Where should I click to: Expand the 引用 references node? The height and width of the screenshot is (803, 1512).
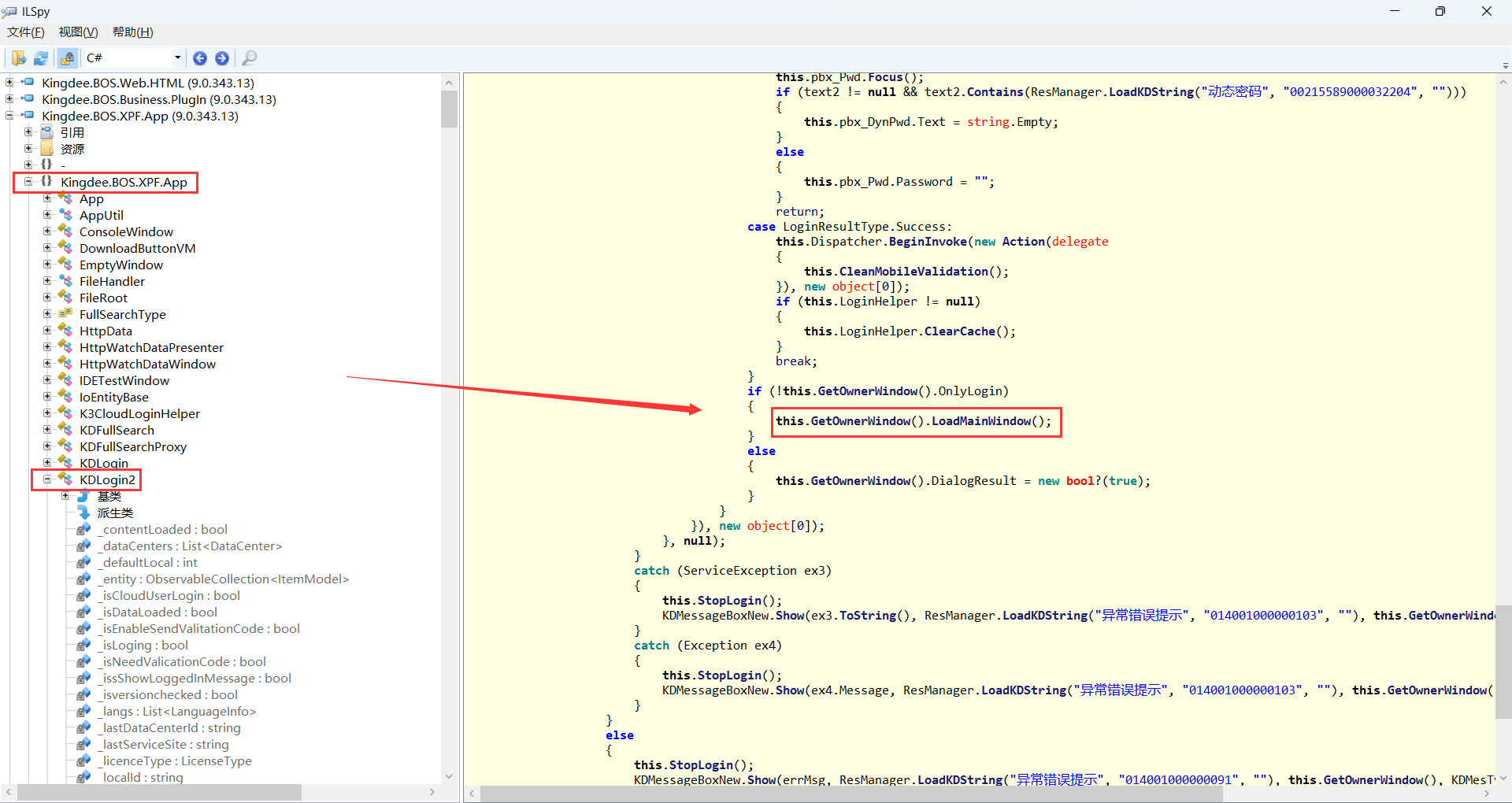click(28, 131)
